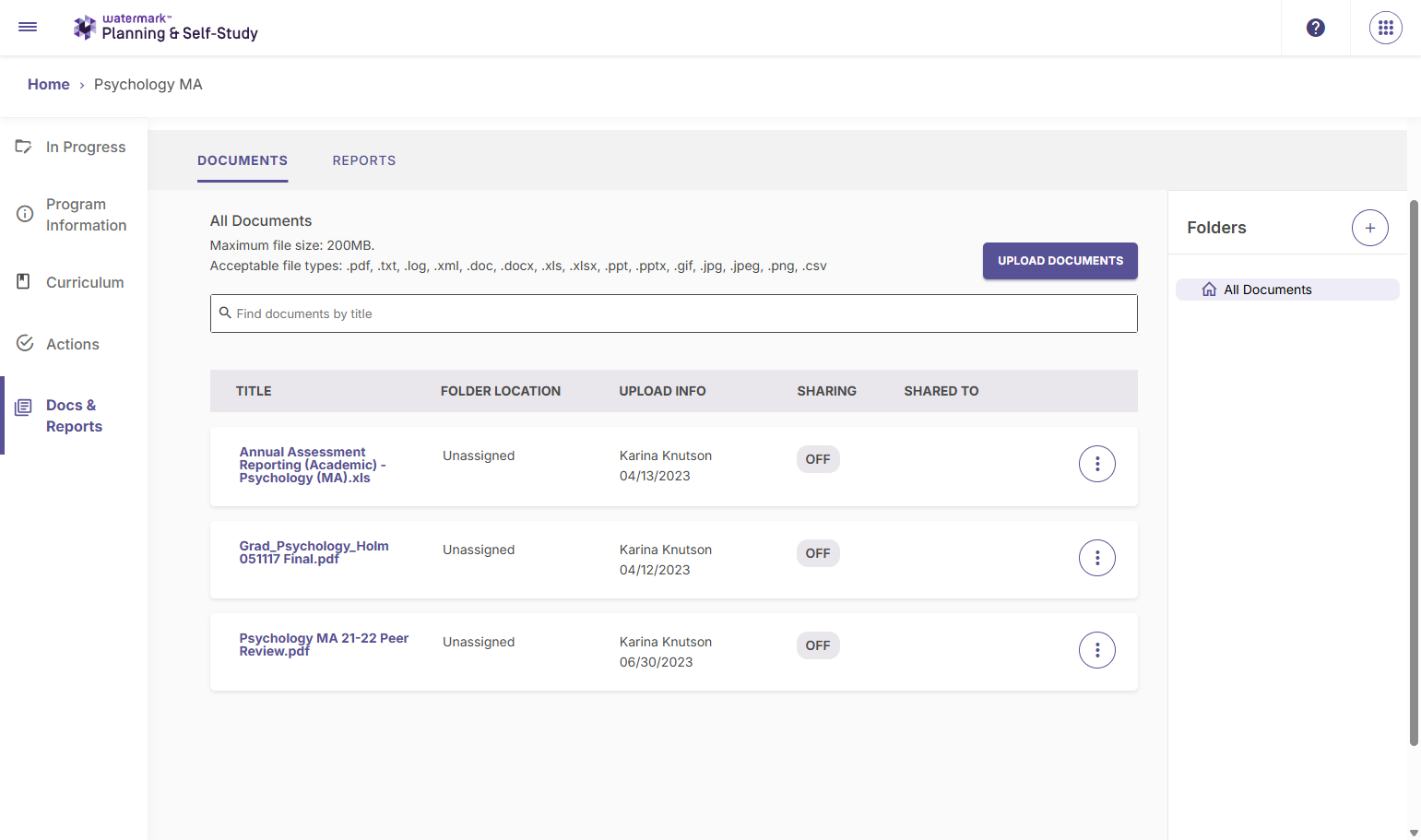Open the apps grid launcher
Viewport: 1421px width, 840px height.
point(1386,28)
